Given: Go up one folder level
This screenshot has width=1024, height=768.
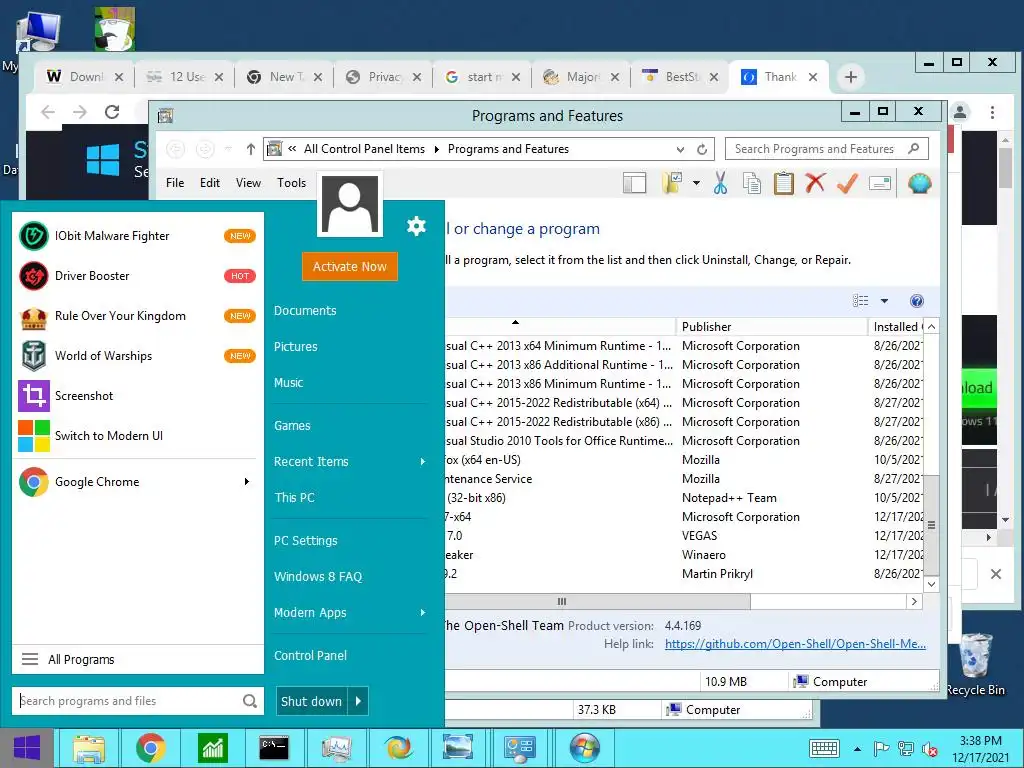Looking at the screenshot, I should 251,150.
